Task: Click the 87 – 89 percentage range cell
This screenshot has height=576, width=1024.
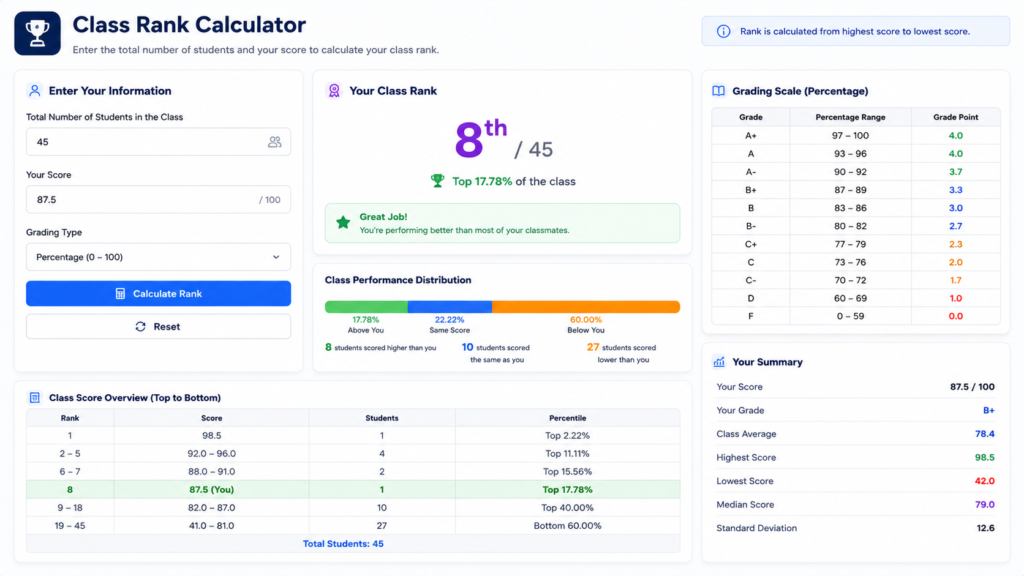Action: click(850, 190)
